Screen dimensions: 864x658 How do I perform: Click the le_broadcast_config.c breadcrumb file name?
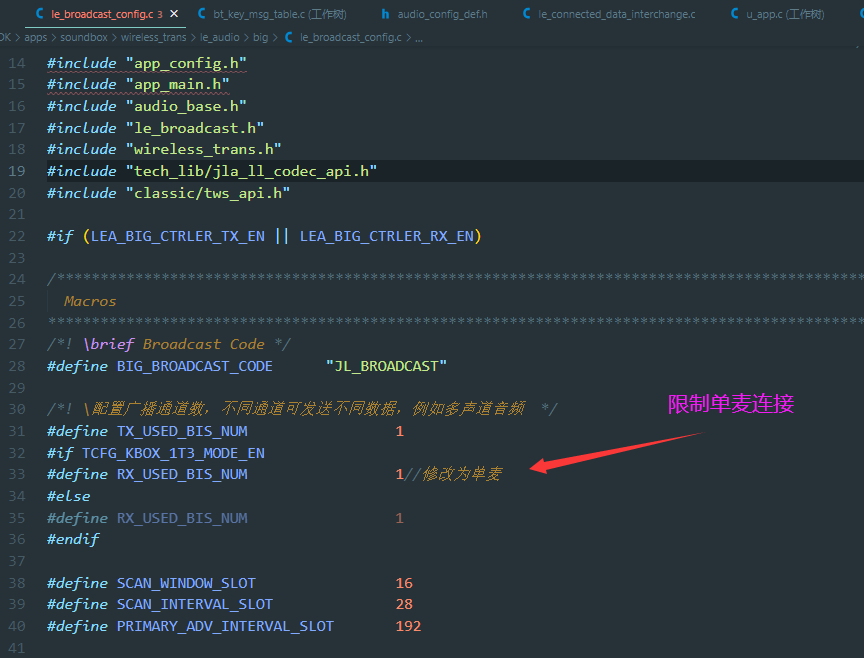coord(351,37)
